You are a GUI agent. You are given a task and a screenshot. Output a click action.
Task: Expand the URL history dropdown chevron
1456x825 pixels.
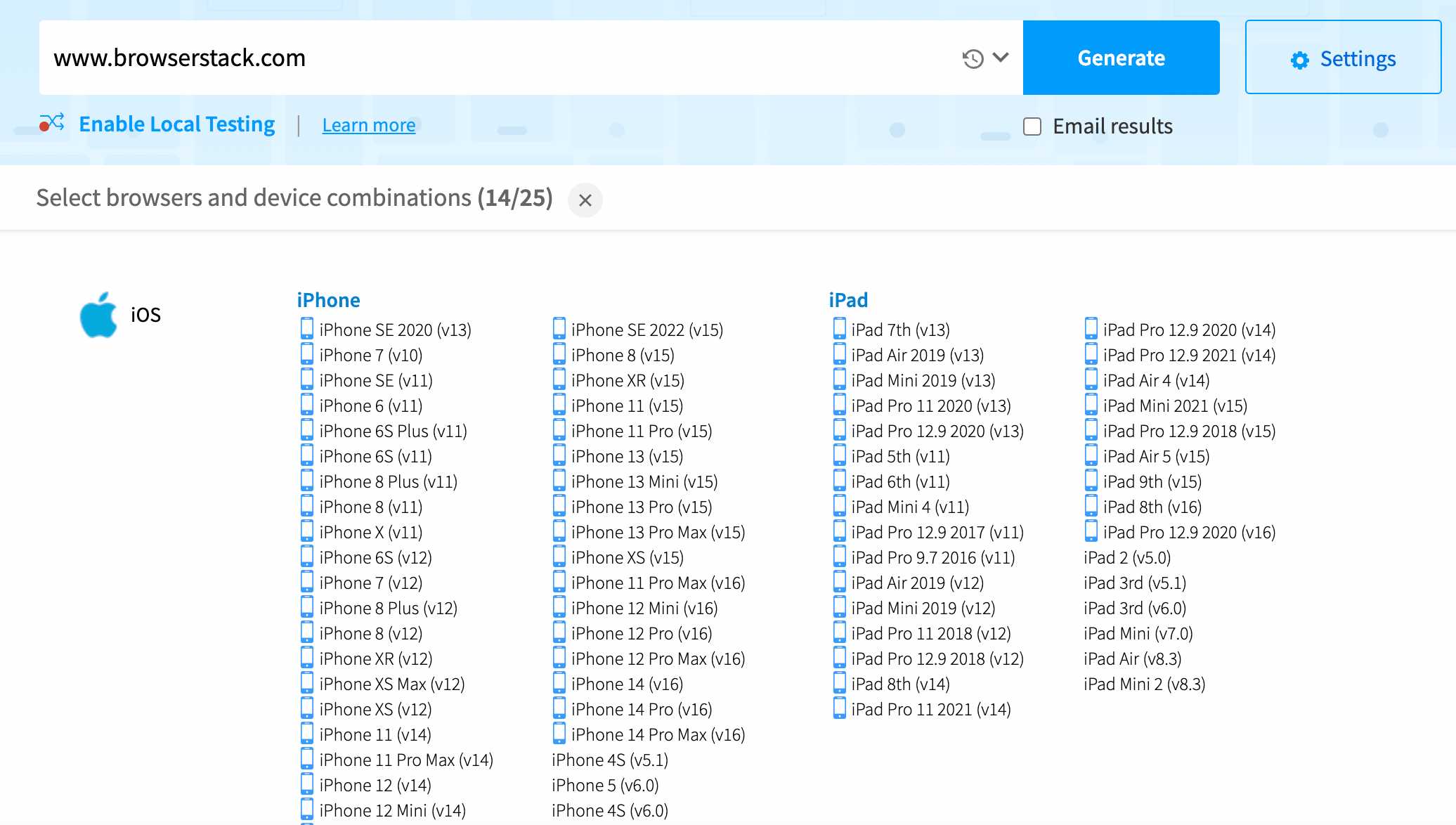tap(1001, 58)
